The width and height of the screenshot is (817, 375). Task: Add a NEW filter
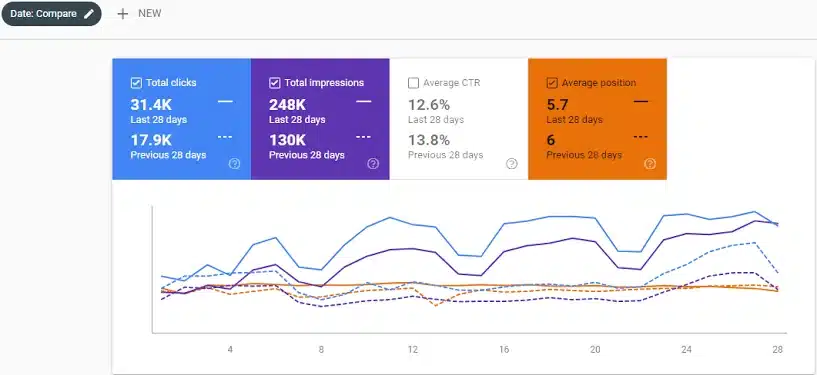click(x=139, y=14)
